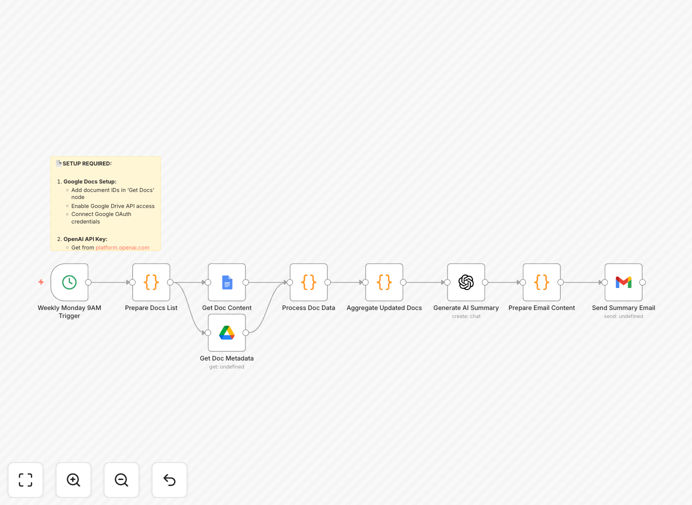
Task: Open the Get Doc Metadata Google Drive node
Action: [x=227, y=333]
